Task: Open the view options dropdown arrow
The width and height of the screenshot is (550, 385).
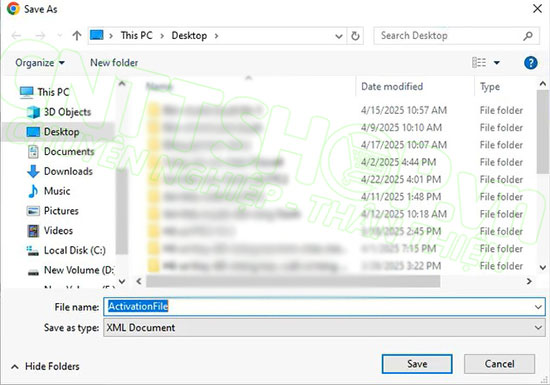Action: [496, 63]
